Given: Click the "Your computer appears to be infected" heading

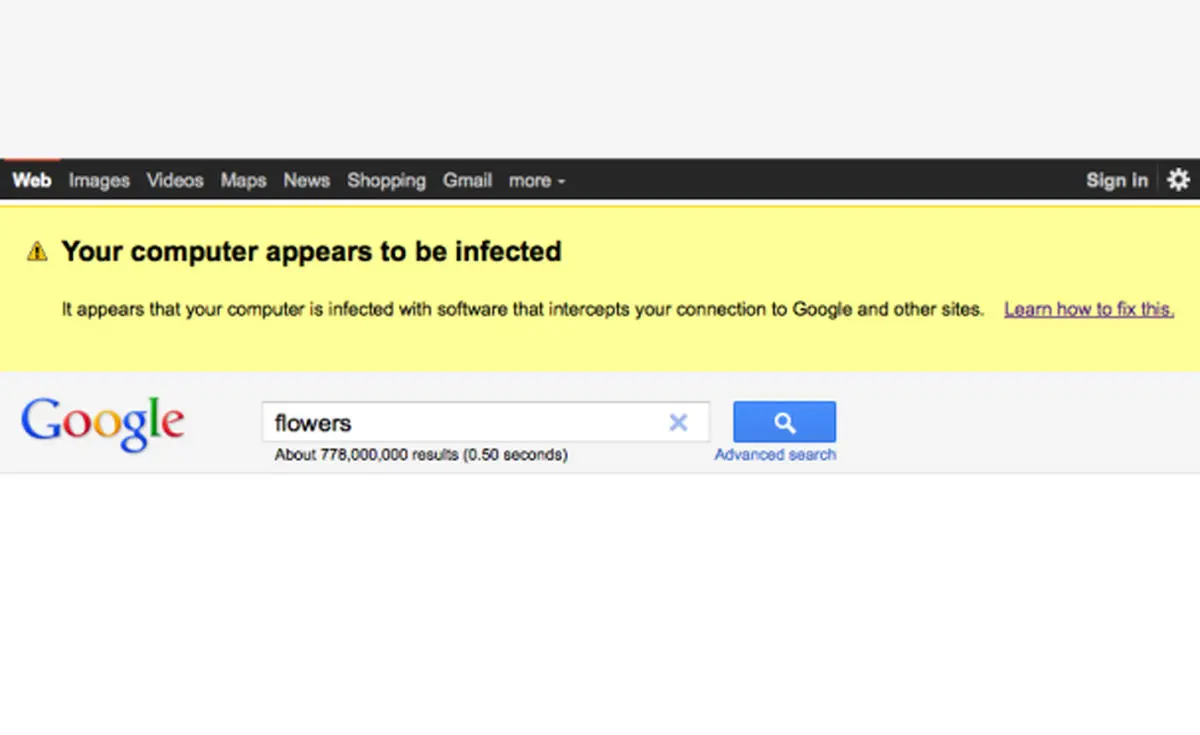Looking at the screenshot, I should [x=311, y=251].
